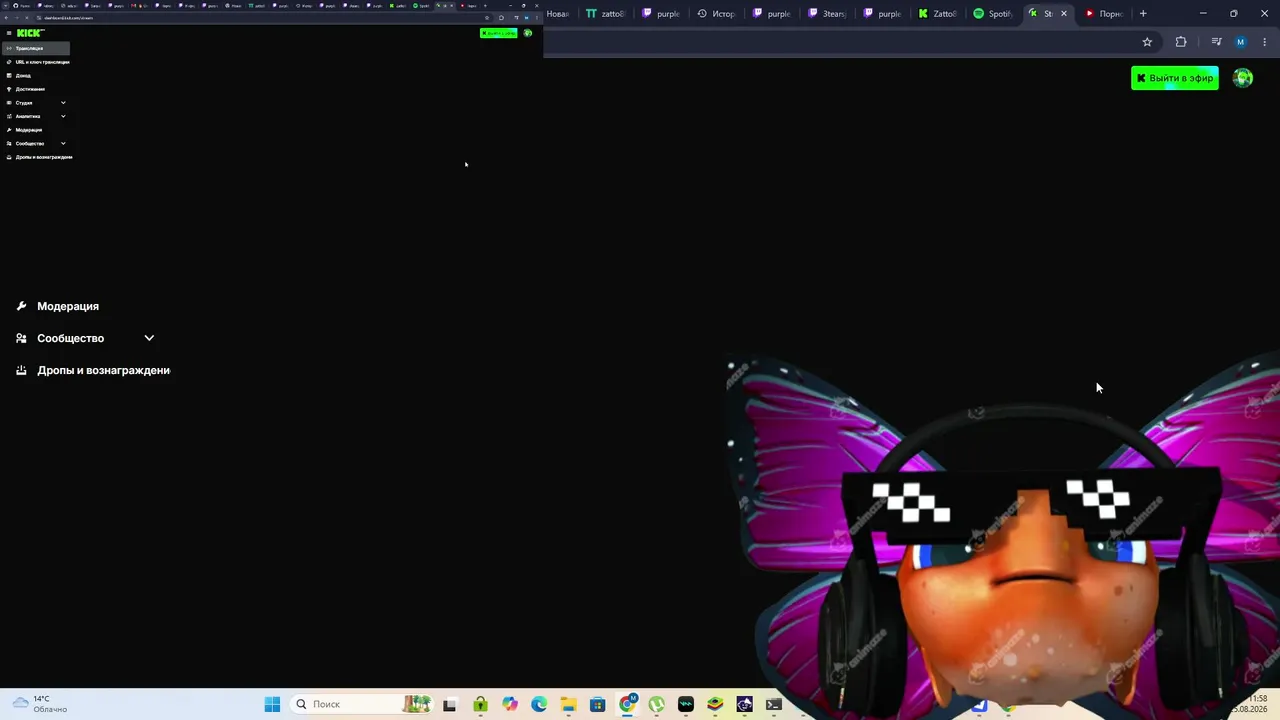Toggle the small Kick sidebar hamburger menu

coord(9,33)
